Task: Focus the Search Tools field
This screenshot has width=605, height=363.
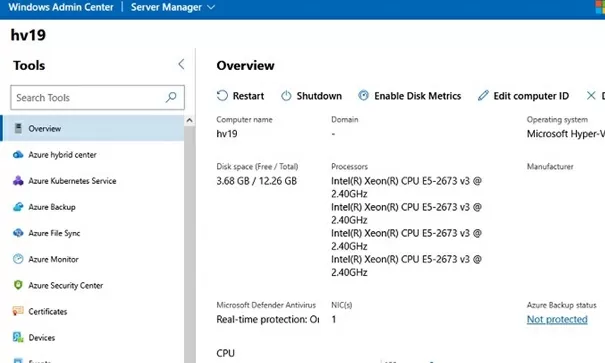Action: [97, 98]
